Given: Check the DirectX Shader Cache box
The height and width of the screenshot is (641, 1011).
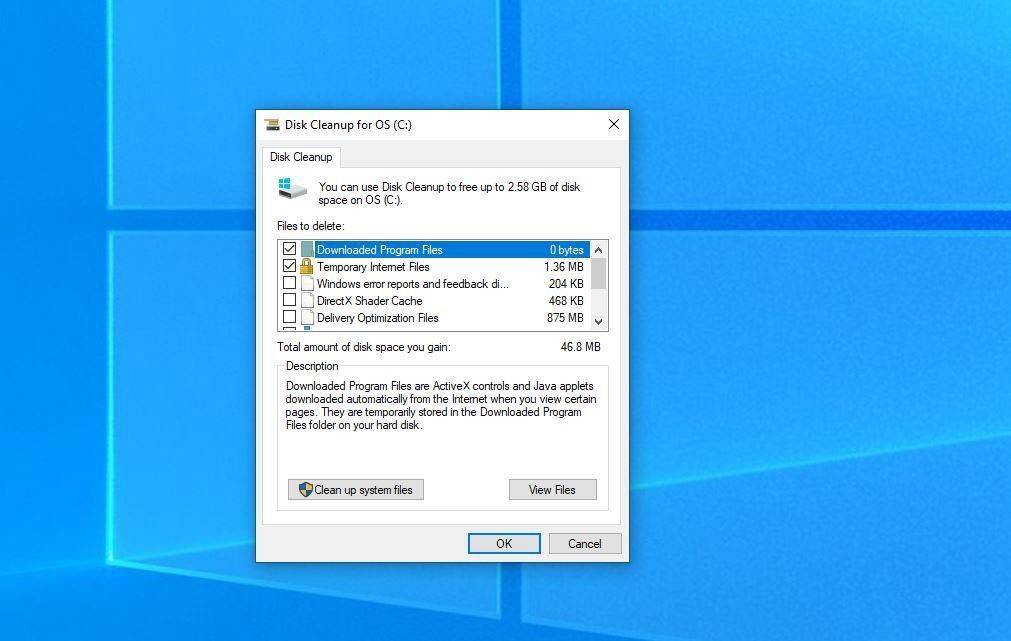Looking at the screenshot, I should [x=289, y=301].
